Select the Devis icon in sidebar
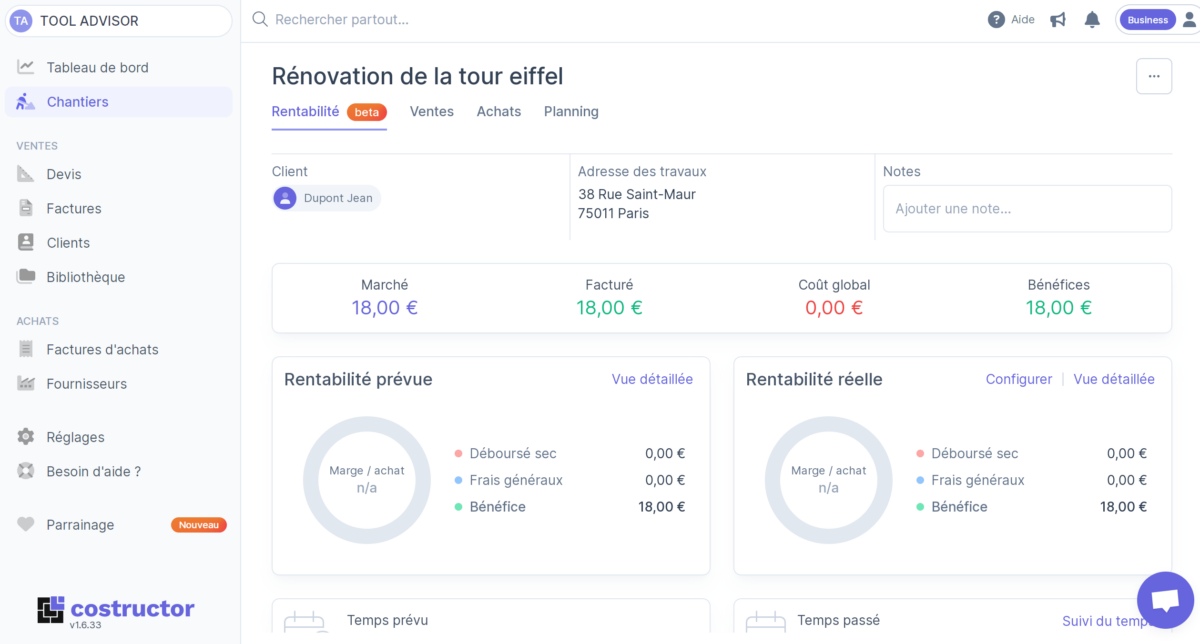This screenshot has width=1200, height=644. (31, 174)
